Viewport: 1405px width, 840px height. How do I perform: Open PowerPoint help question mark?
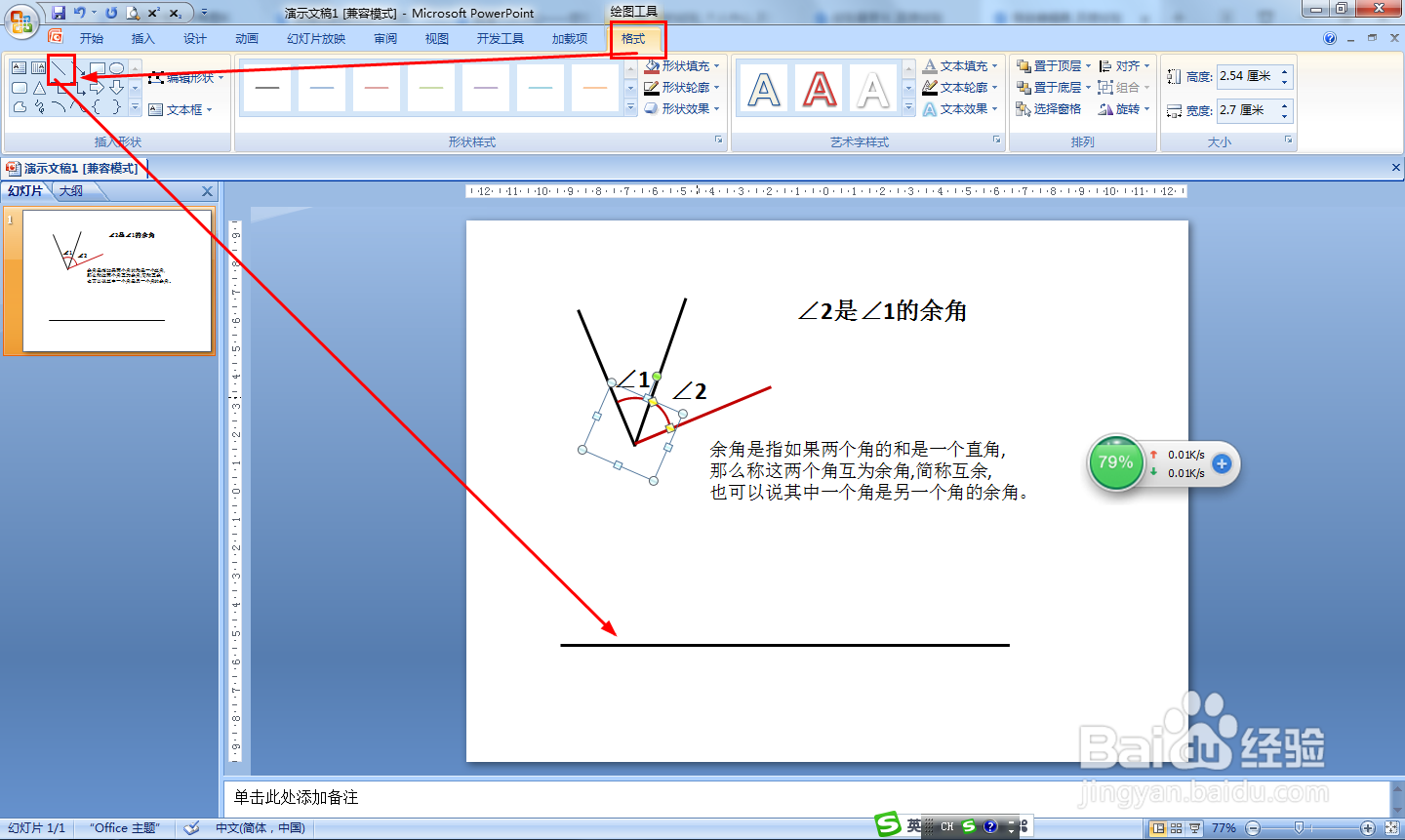click(x=1330, y=38)
